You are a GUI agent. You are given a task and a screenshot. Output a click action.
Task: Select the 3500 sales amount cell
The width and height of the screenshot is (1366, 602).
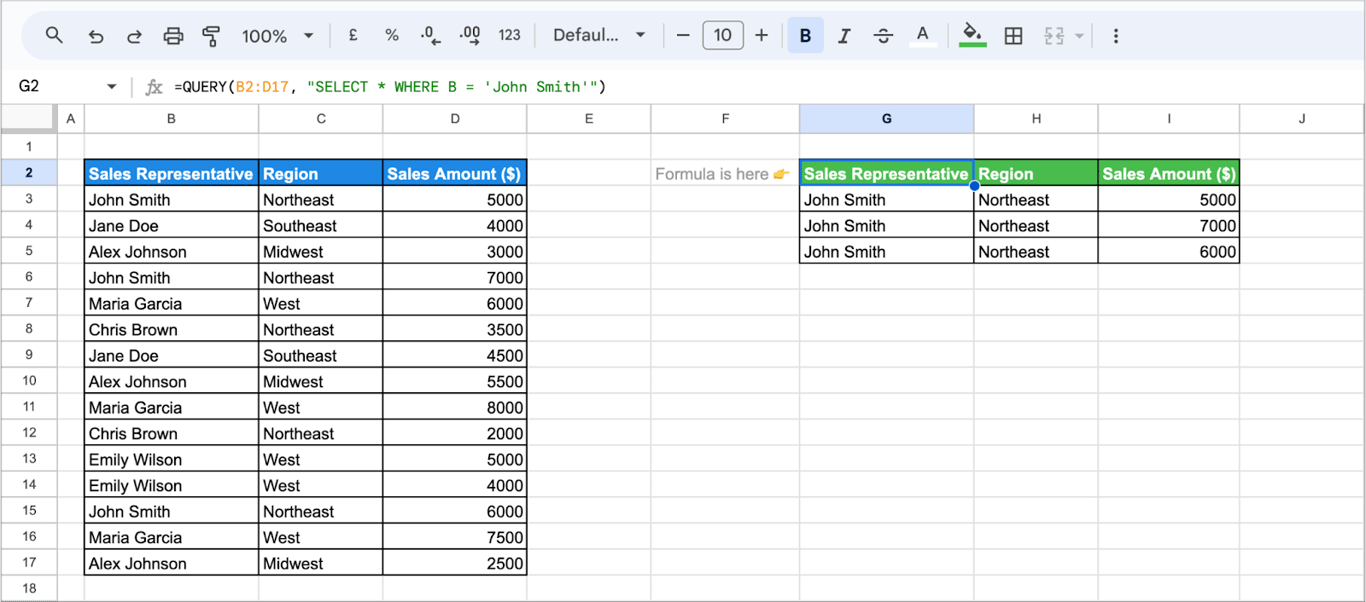pos(455,329)
